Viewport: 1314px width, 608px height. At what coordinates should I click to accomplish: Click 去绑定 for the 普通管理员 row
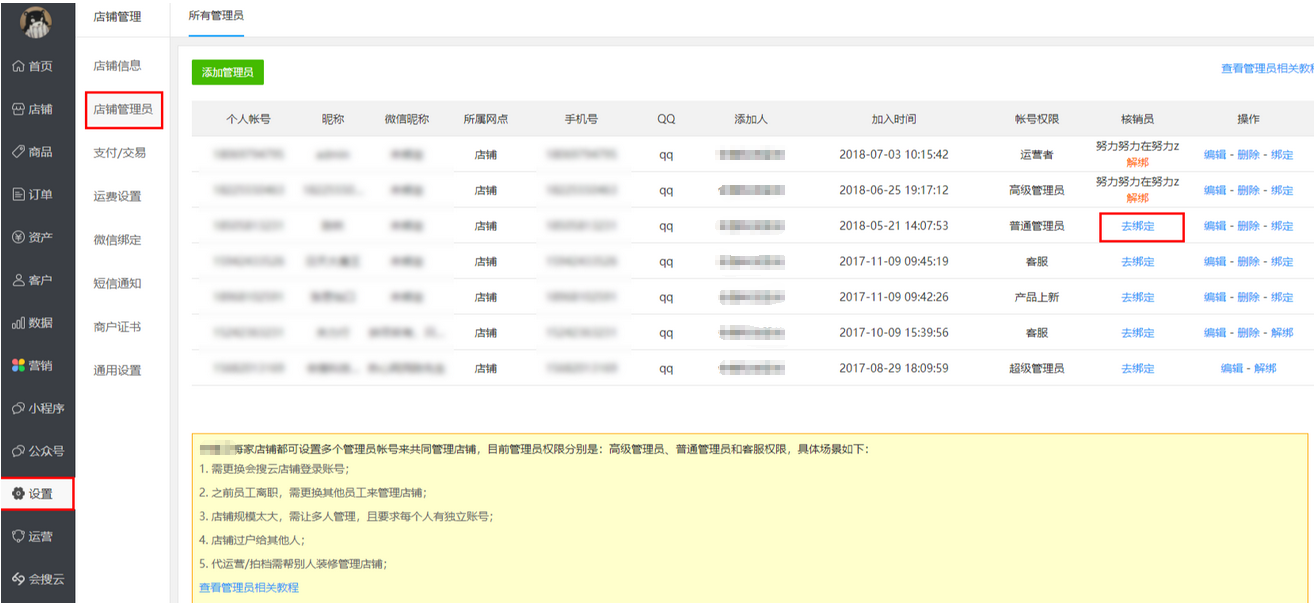[1137, 226]
